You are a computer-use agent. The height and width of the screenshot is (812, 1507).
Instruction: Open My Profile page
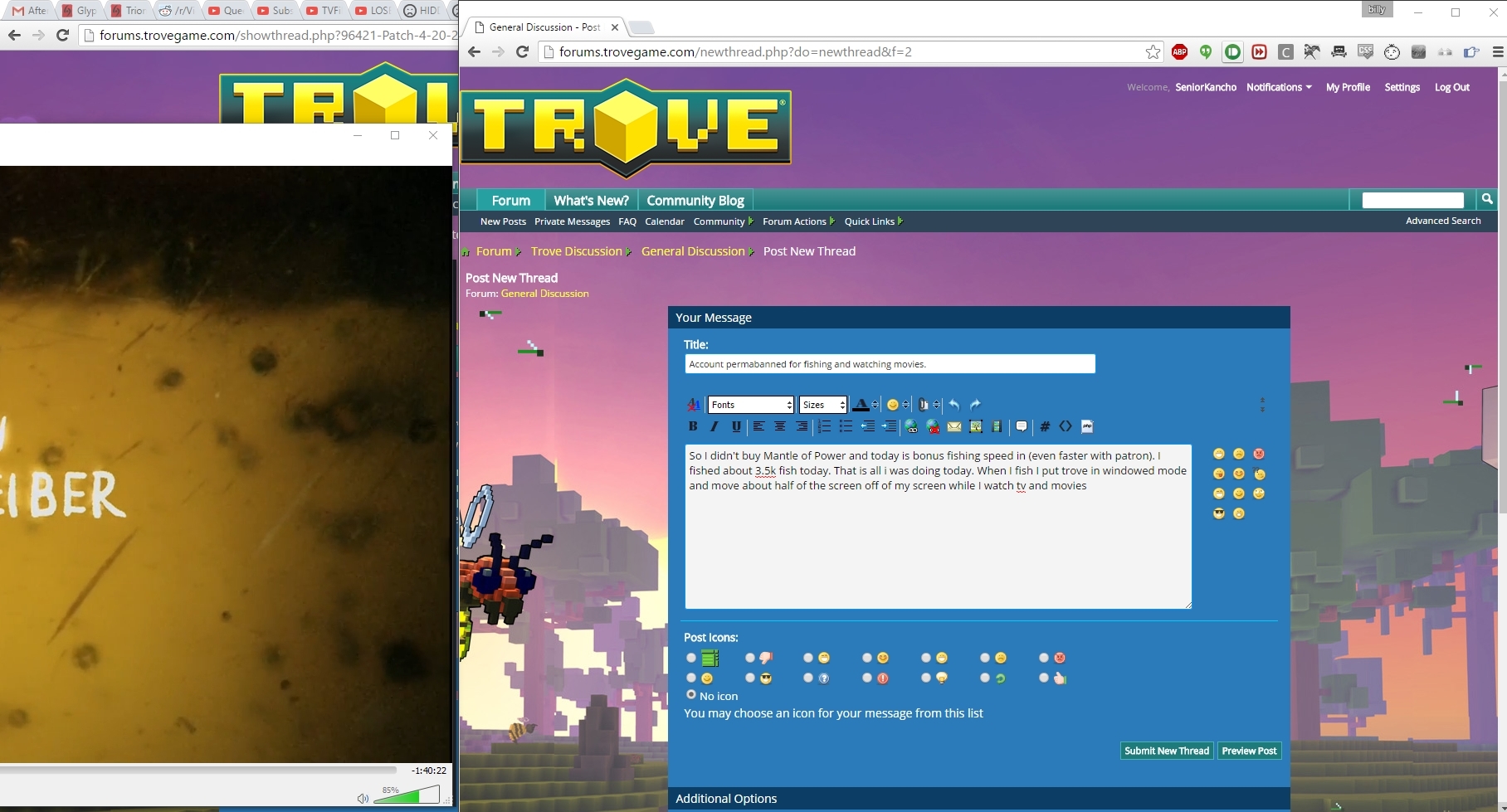(x=1348, y=87)
